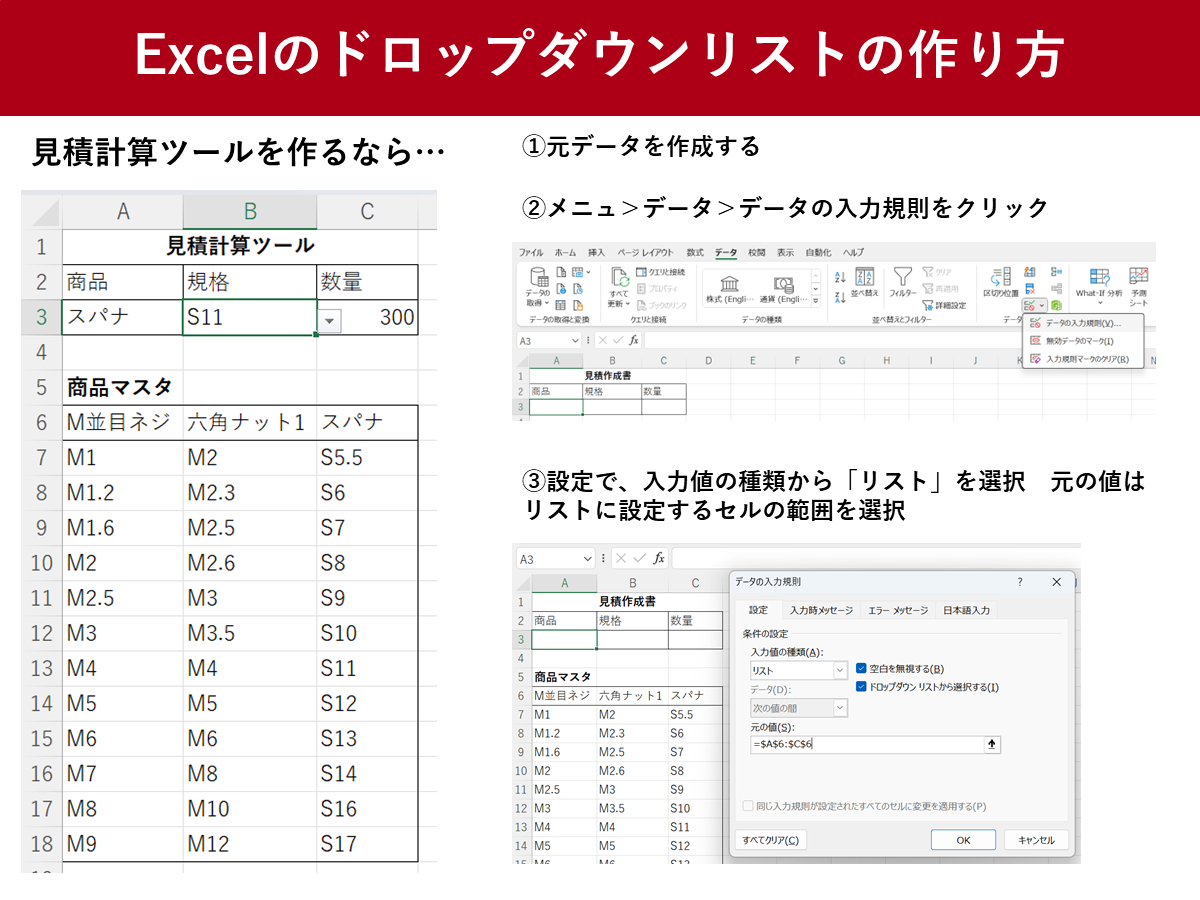
Task: Select データの入力規則(V)... menu entry
Action: tap(1082, 324)
